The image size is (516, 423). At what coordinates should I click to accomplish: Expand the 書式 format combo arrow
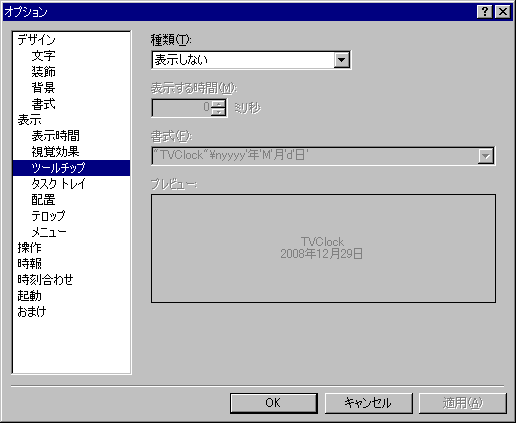pyautogui.click(x=486, y=156)
